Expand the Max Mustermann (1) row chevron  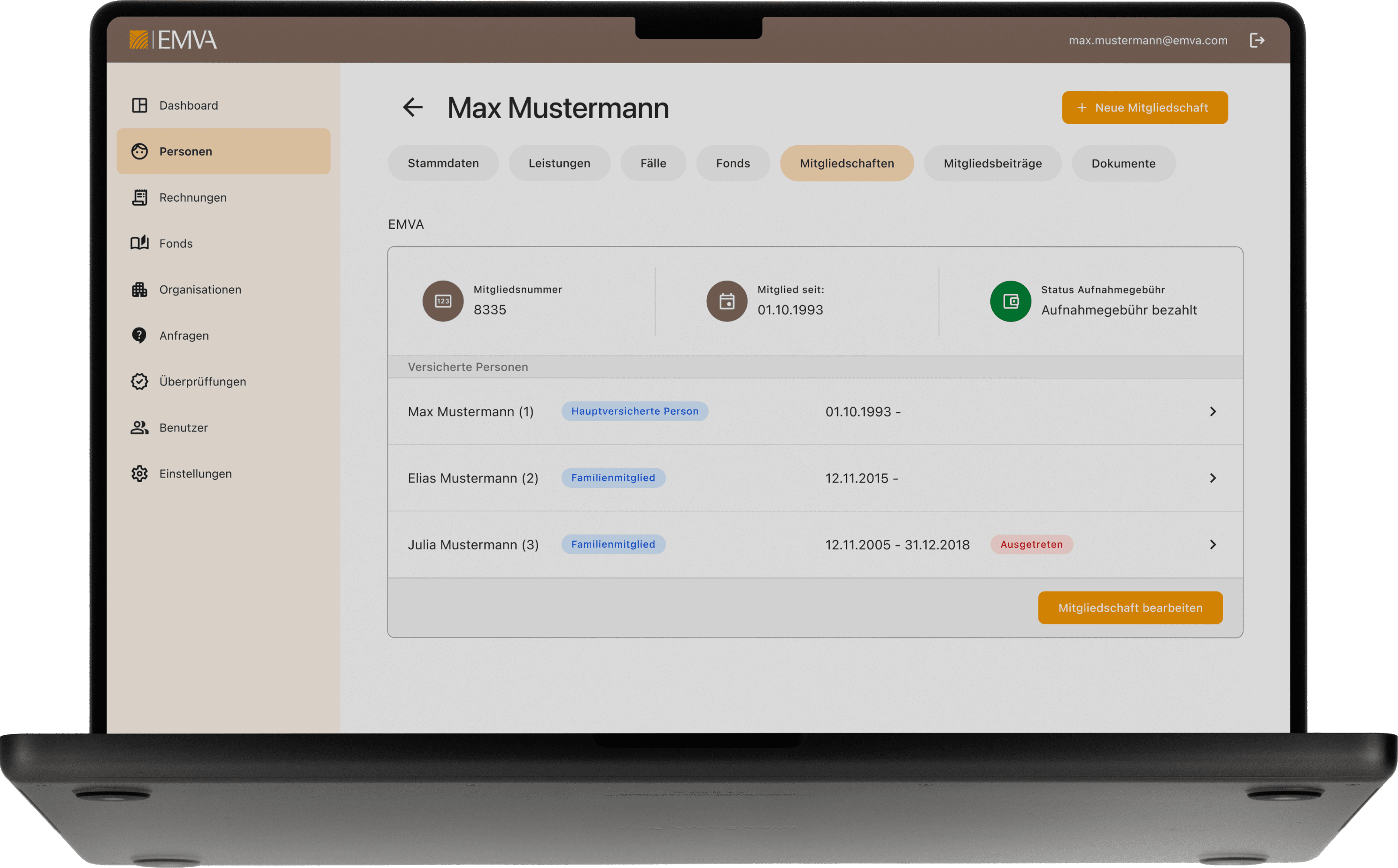1213,411
